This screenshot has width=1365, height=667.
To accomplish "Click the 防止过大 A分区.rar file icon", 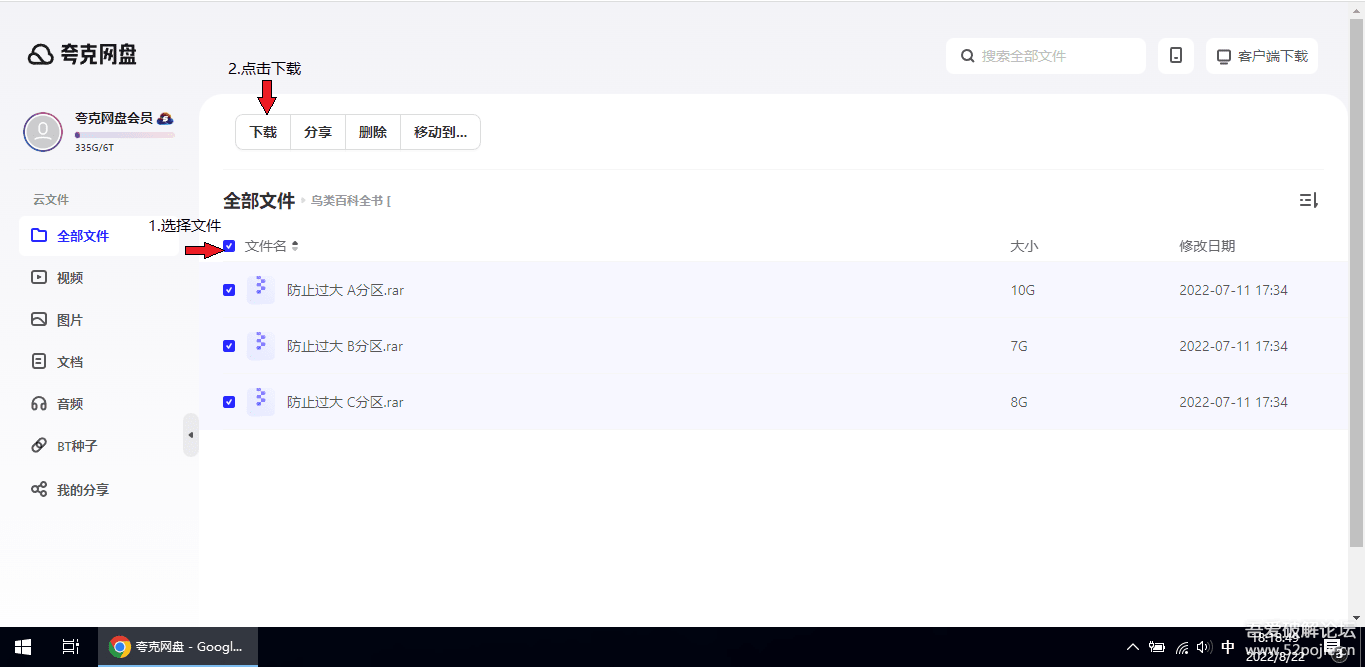I will click(x=260, y=290).
